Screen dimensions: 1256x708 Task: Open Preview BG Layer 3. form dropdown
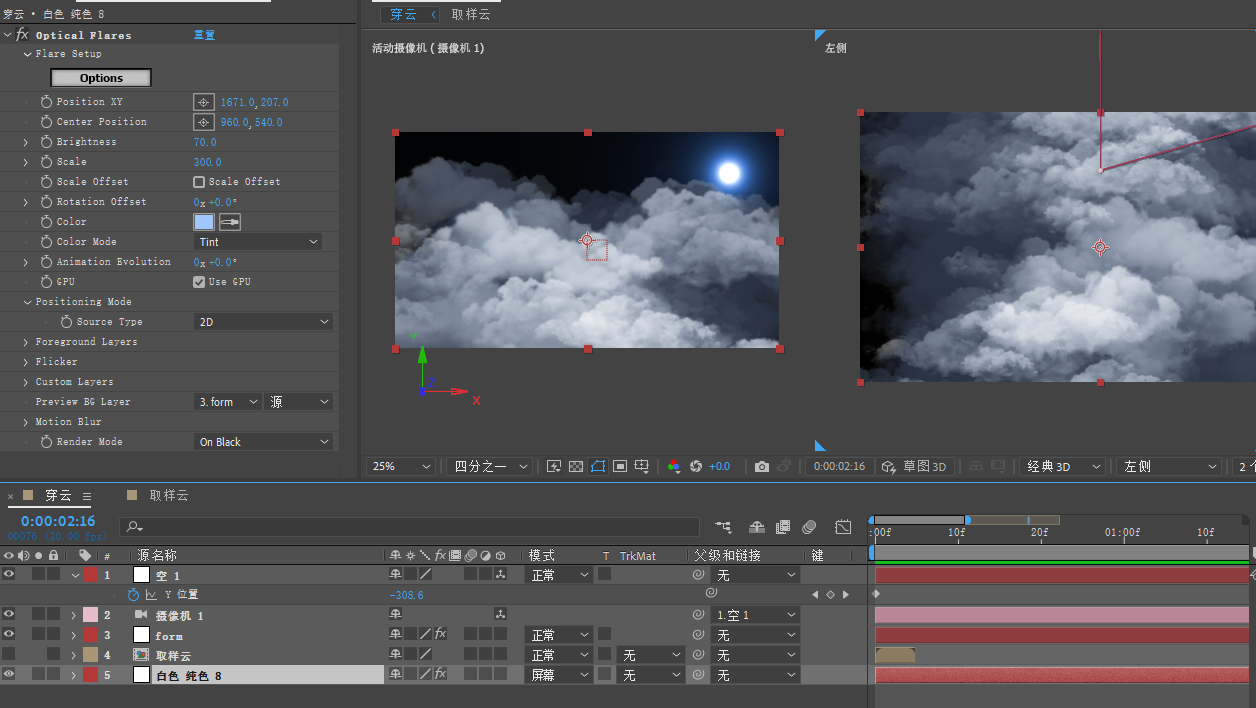click(x=227, y=402)
